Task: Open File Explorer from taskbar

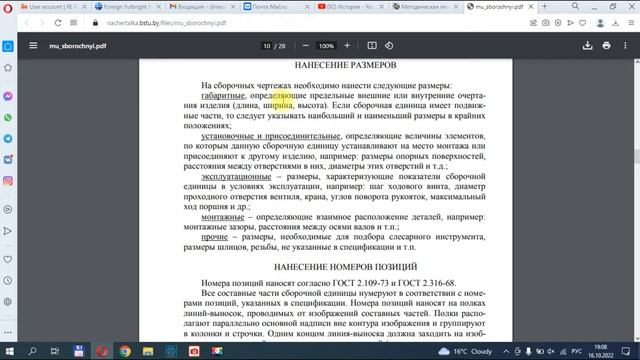Action: [x=148, y=351]
